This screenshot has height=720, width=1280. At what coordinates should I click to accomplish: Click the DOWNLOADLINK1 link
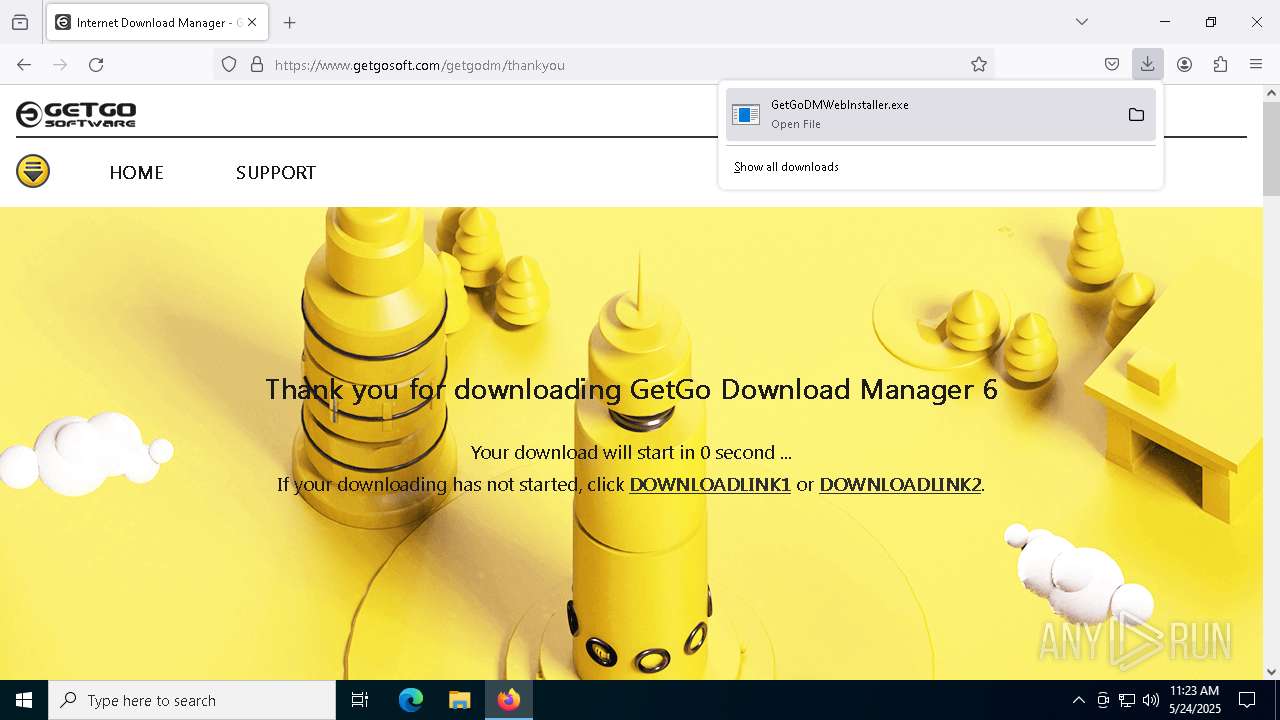tap(710, 484)
